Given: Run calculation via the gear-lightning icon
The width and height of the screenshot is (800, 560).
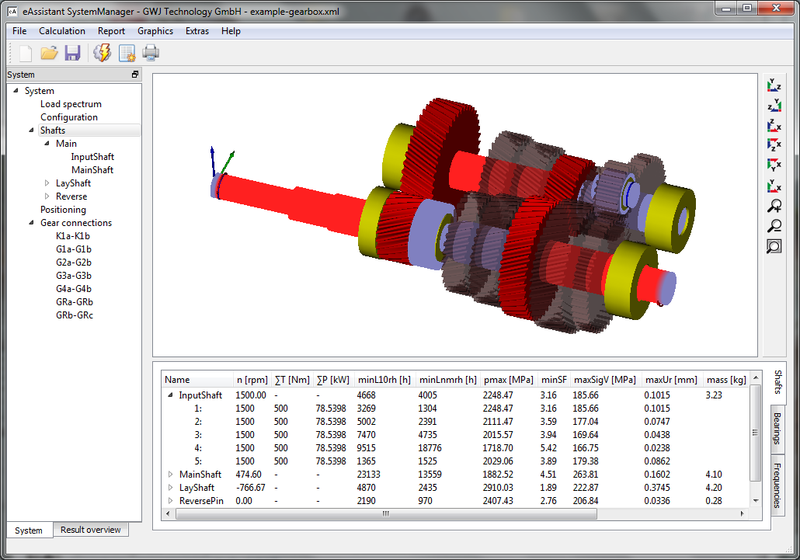Looking at the screenshot, I should tap(101, 53).
